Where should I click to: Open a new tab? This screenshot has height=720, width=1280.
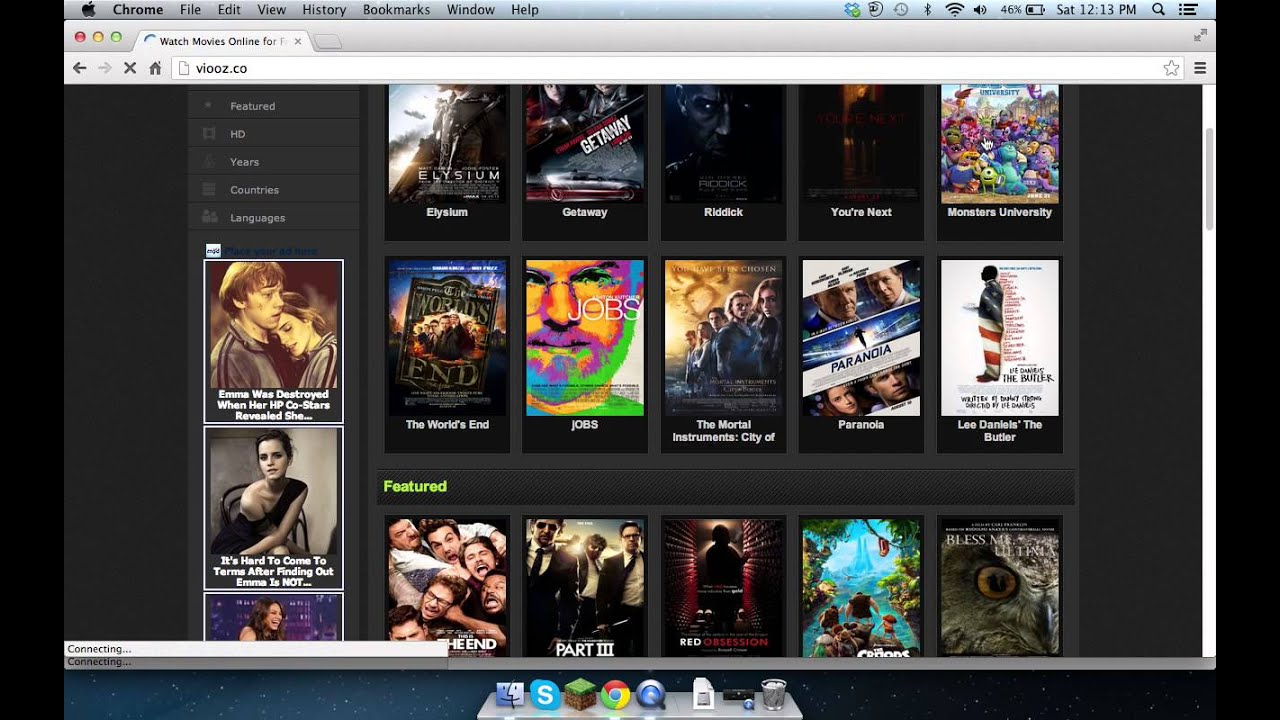point(328,41)
